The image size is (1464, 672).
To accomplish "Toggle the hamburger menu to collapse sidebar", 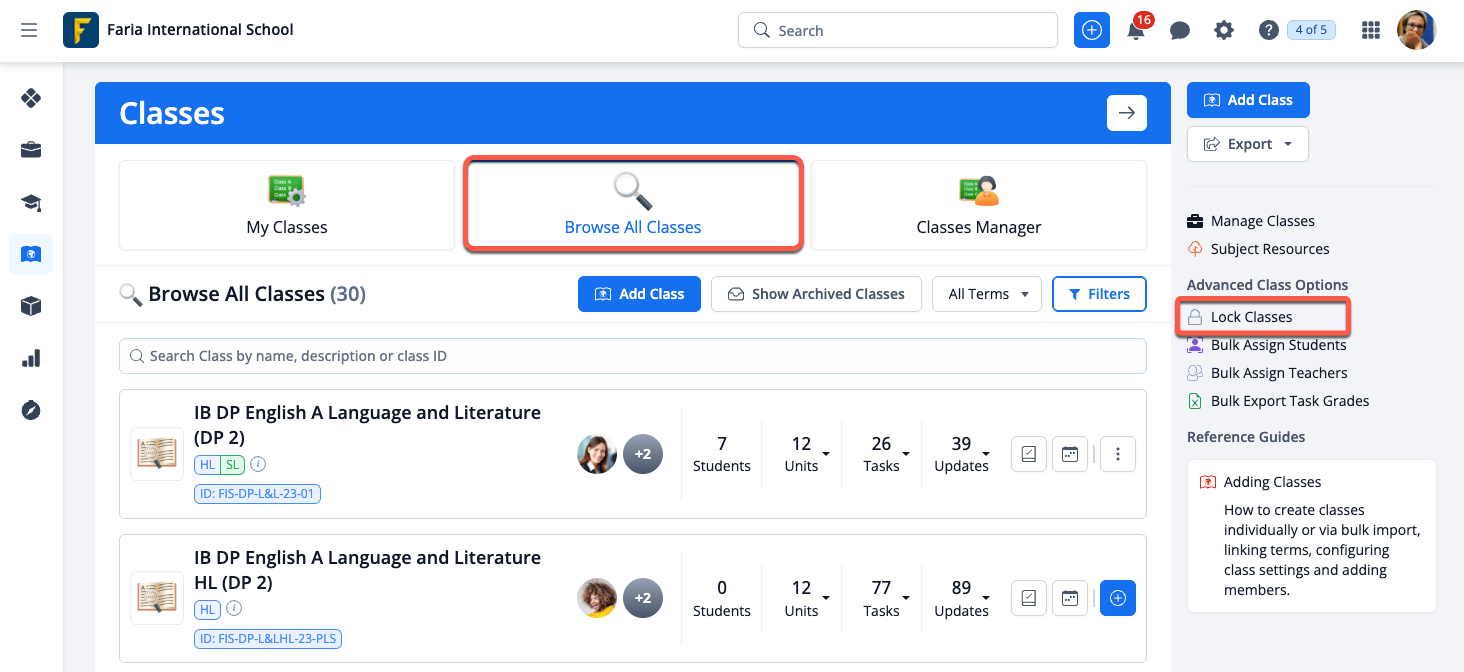I will point(29,31).
